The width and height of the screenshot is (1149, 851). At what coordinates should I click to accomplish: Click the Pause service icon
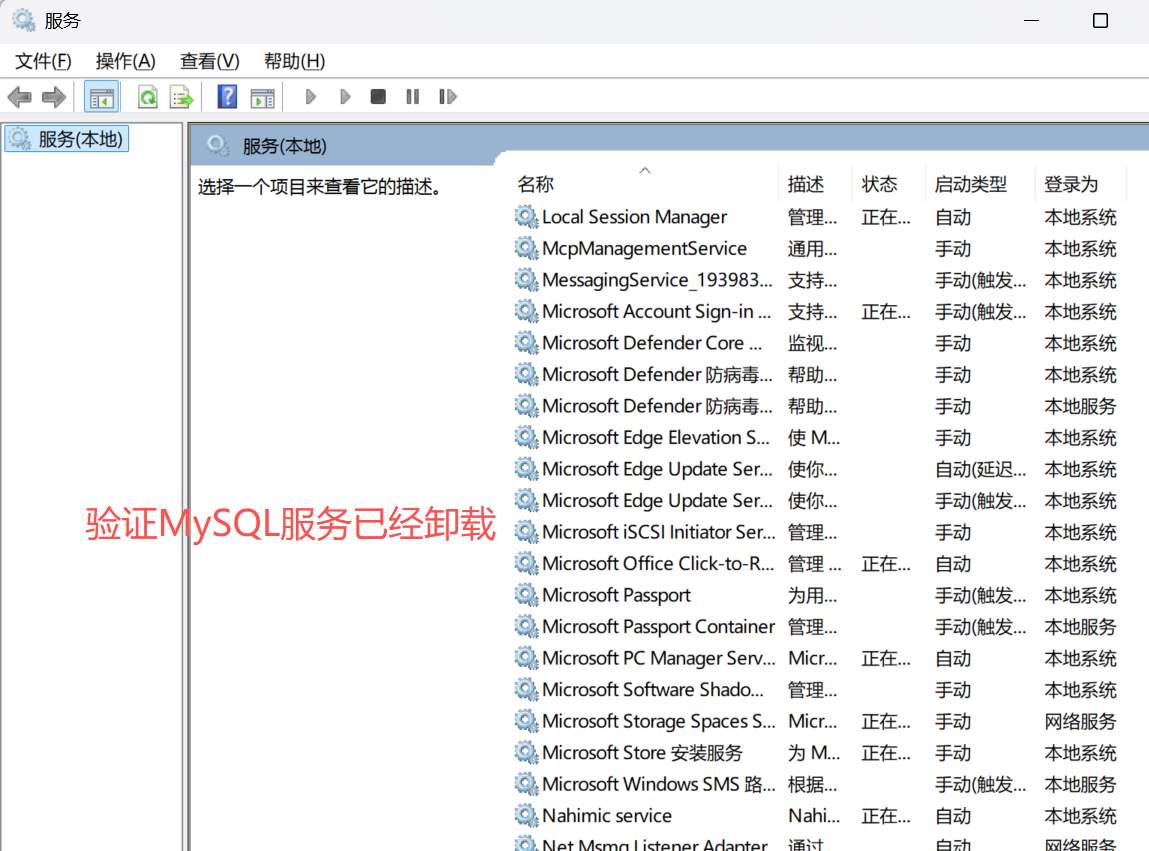pos(413,97)
